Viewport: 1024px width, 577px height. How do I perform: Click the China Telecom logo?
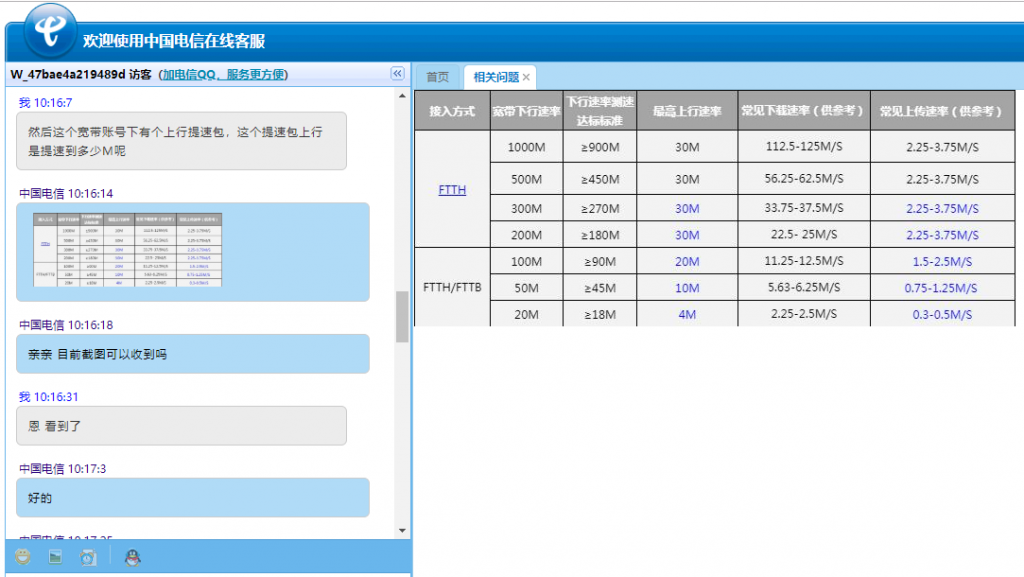click(50, 30)
